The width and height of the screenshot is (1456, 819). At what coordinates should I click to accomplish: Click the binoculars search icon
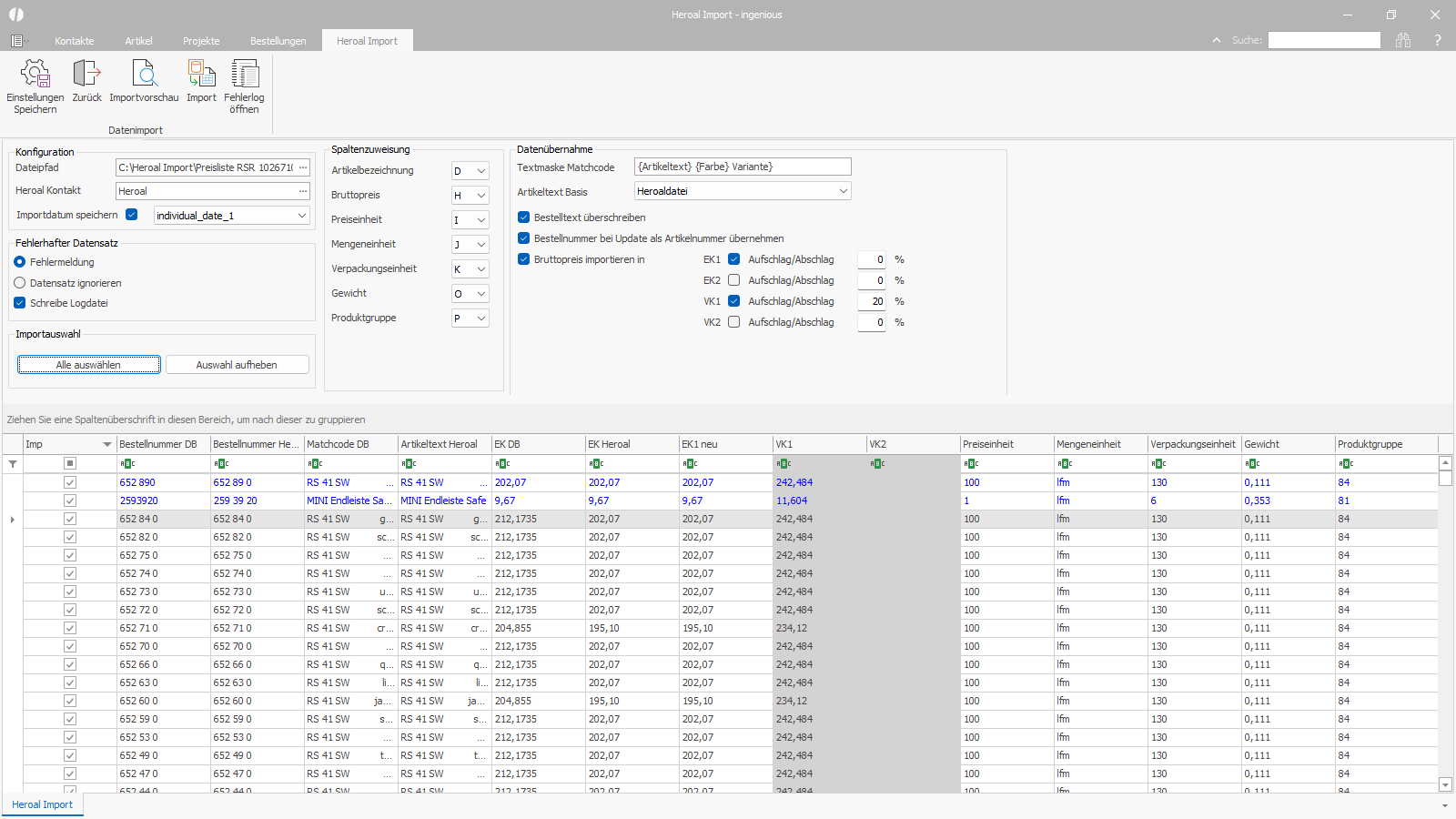coord(1403,40)
